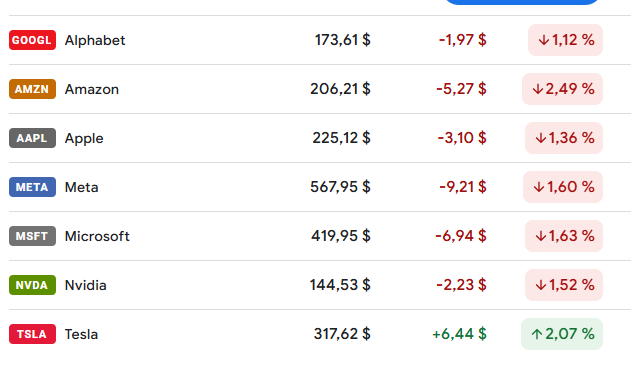Select the Microsoft stock name
631x366 pixels.
point(97,236)
